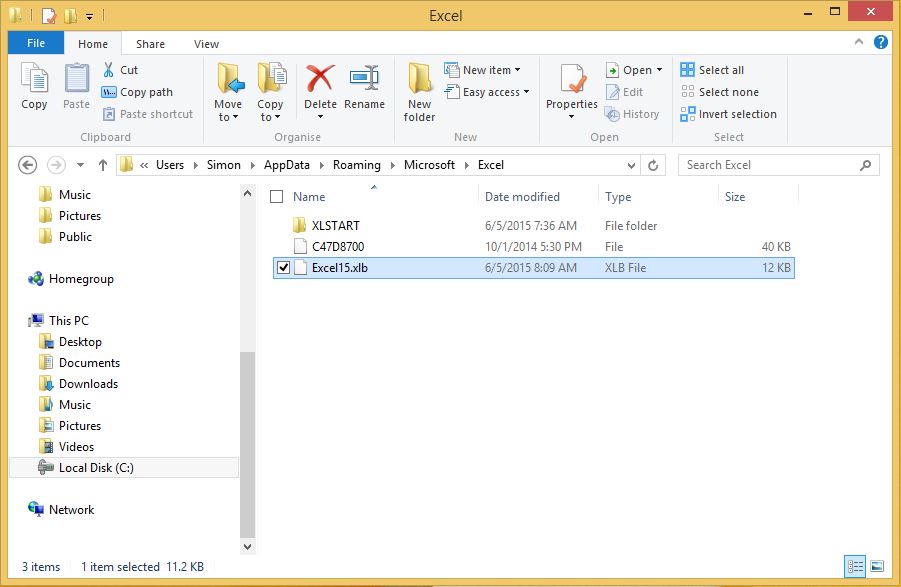Click the search magnifier icon

click(x=865, y=165)
